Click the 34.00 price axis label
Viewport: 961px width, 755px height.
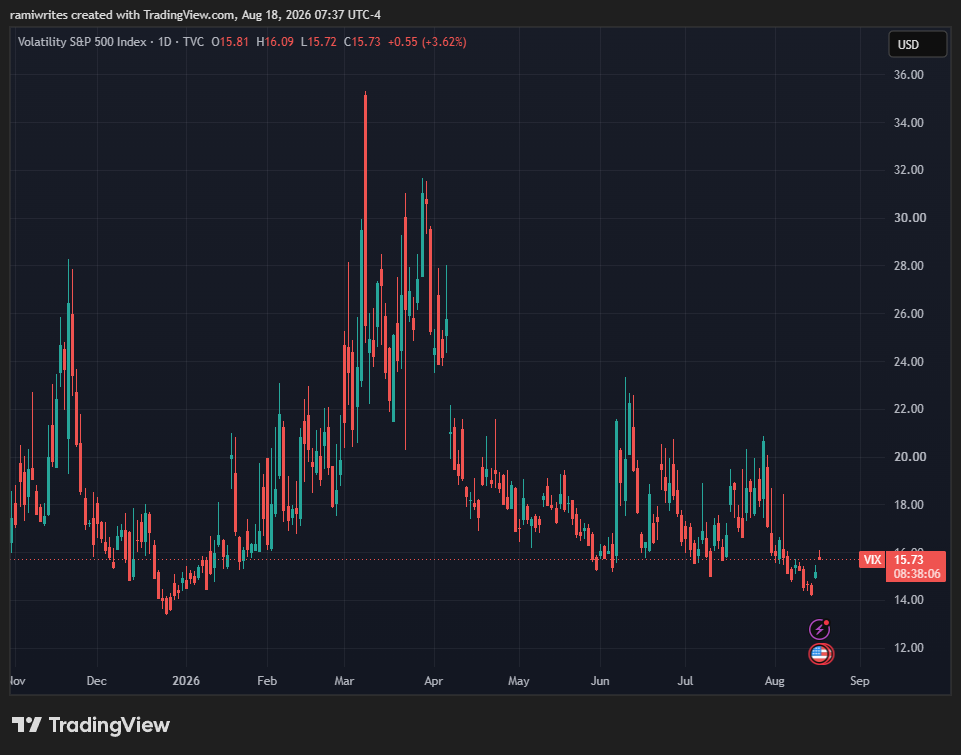pos(909,123)
